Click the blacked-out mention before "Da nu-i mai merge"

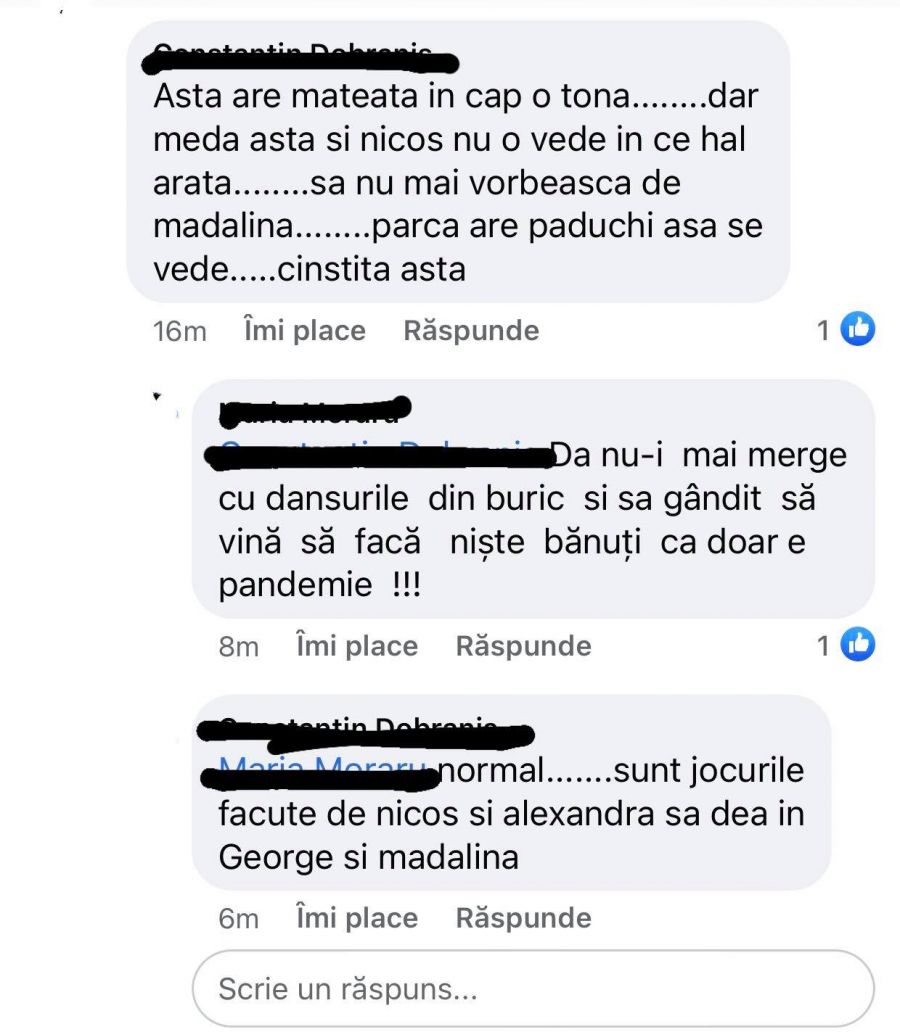pyautogui.click(x=379, y=455)
